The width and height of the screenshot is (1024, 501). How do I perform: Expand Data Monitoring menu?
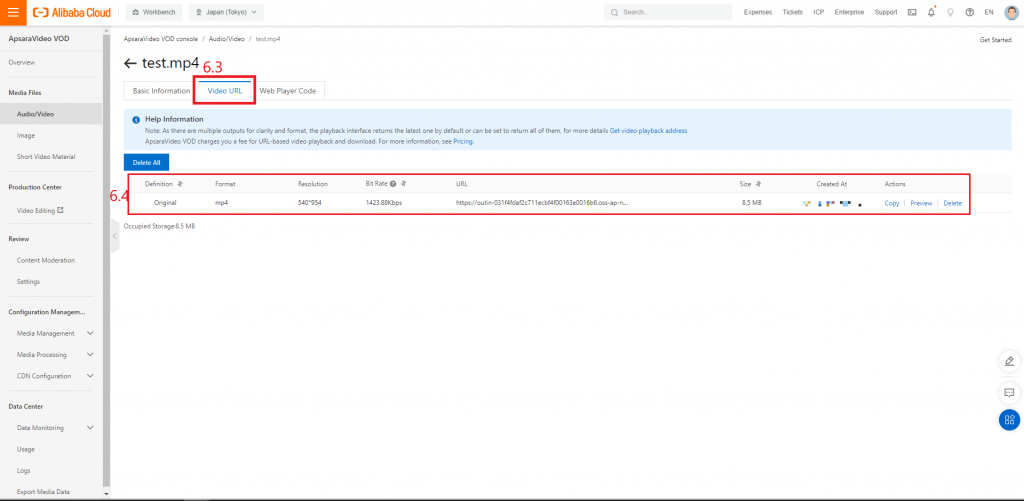tap(90, 428)
